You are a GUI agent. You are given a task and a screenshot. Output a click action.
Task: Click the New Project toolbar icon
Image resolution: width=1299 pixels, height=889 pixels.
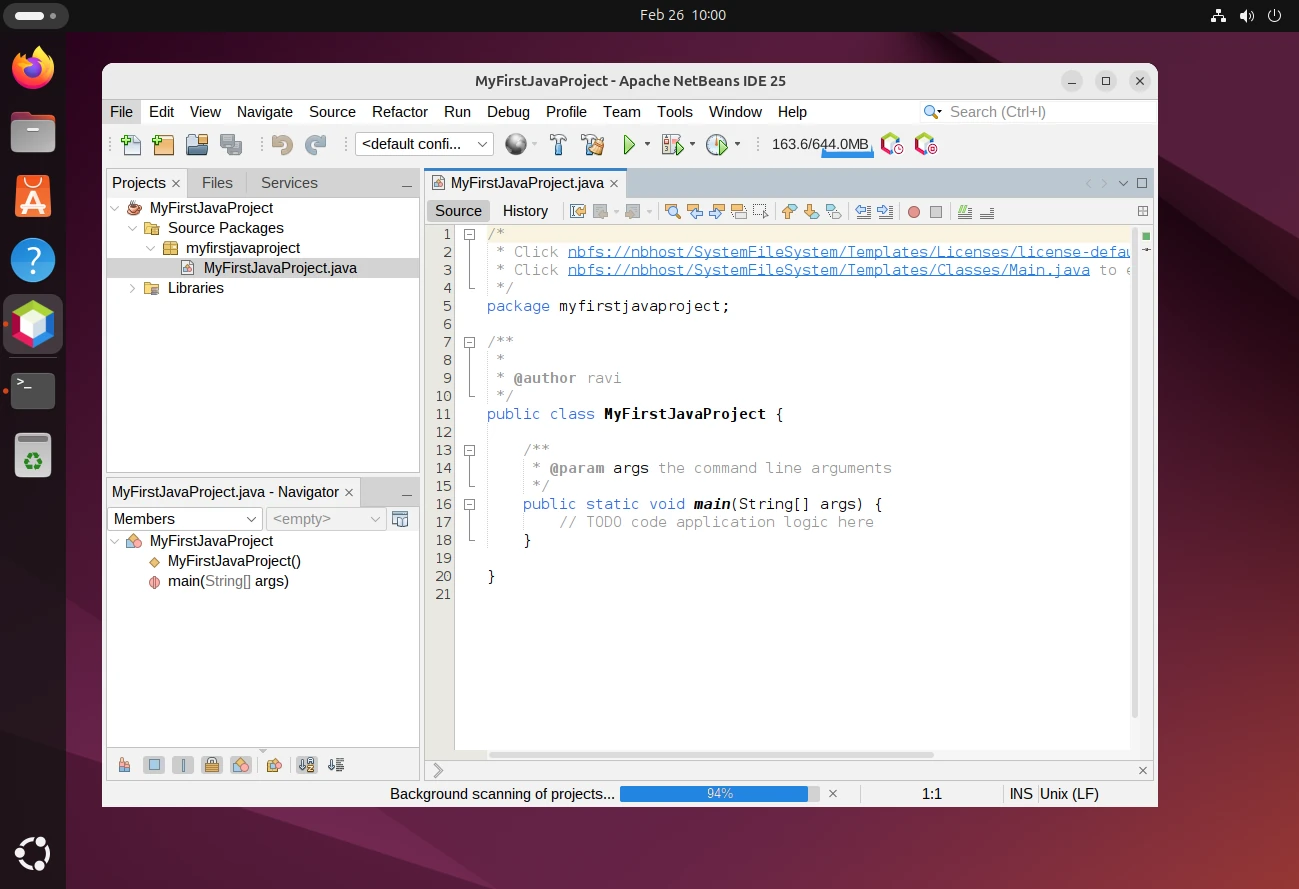click(163, 145)
